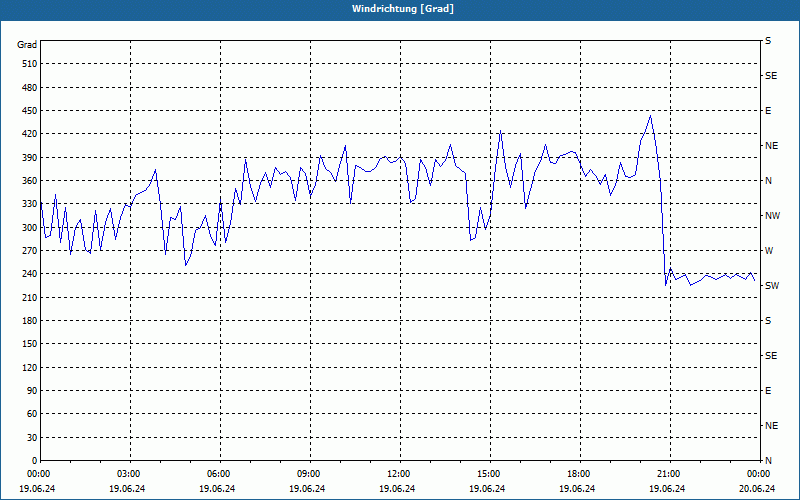
Task: Select the E compass label level with 90
Action: coord(768,391)
